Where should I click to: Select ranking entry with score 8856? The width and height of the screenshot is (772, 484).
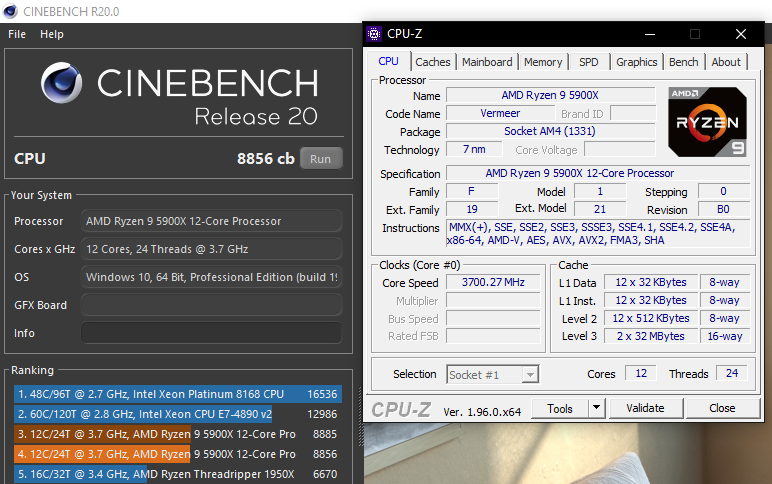point(178,454)
